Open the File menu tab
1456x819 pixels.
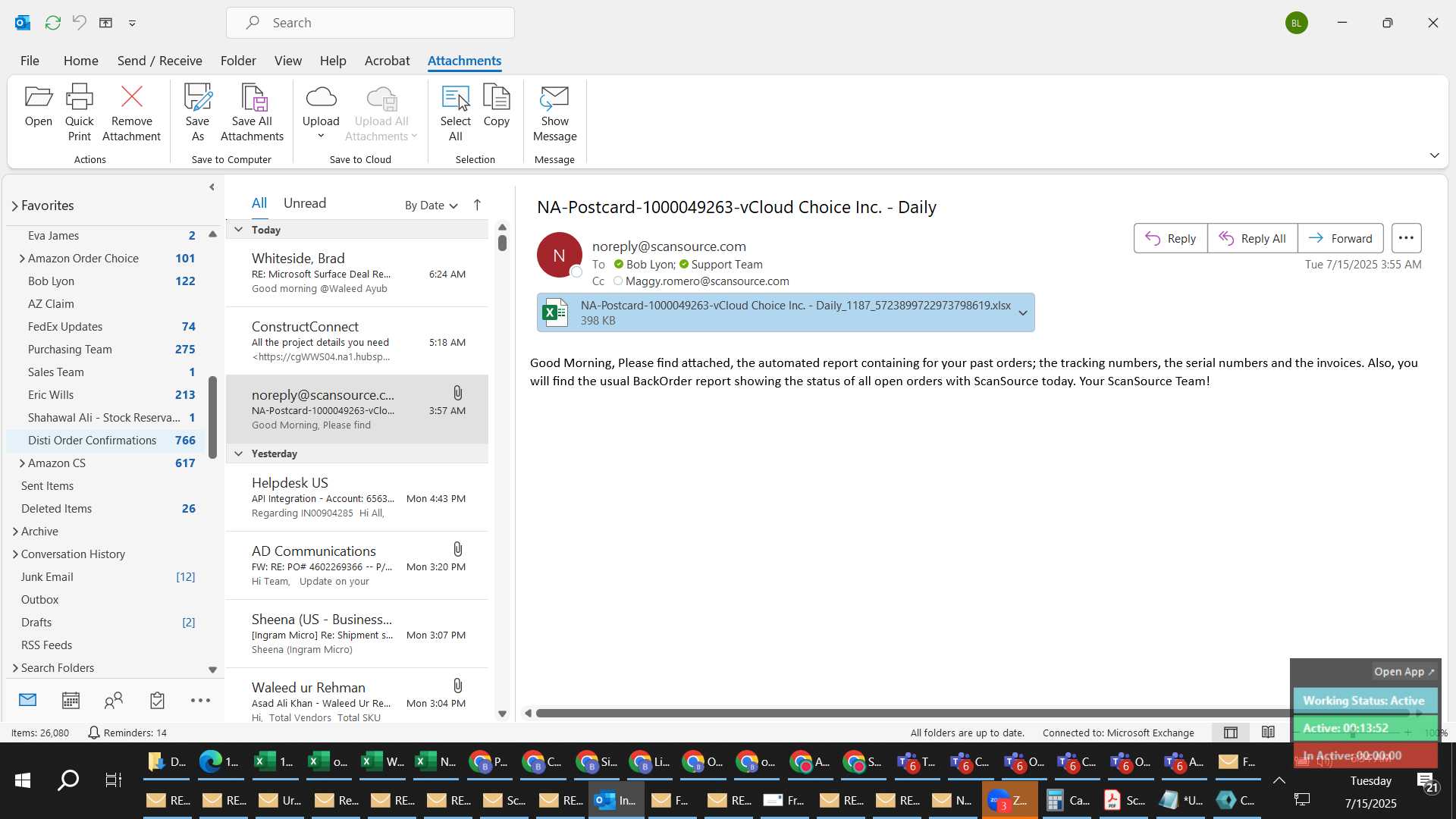click(x=30, y=61)
